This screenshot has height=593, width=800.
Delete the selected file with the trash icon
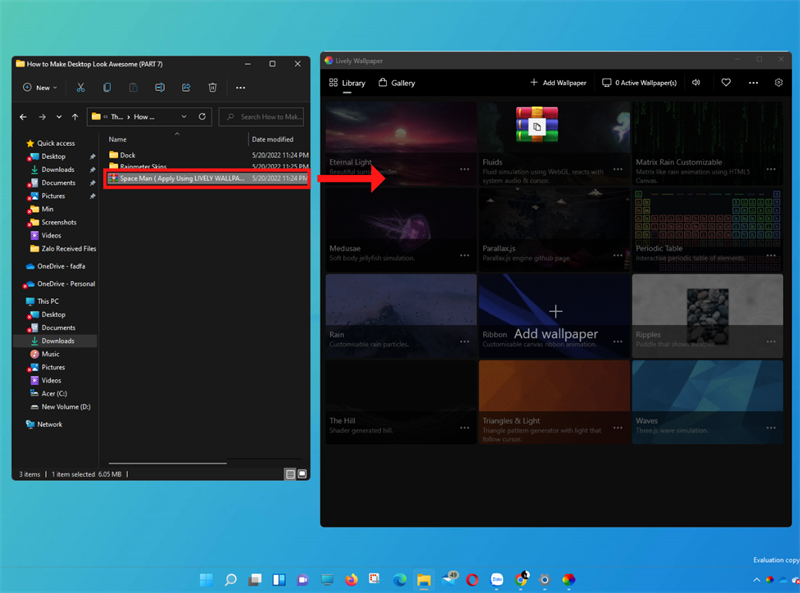point(212,88)
